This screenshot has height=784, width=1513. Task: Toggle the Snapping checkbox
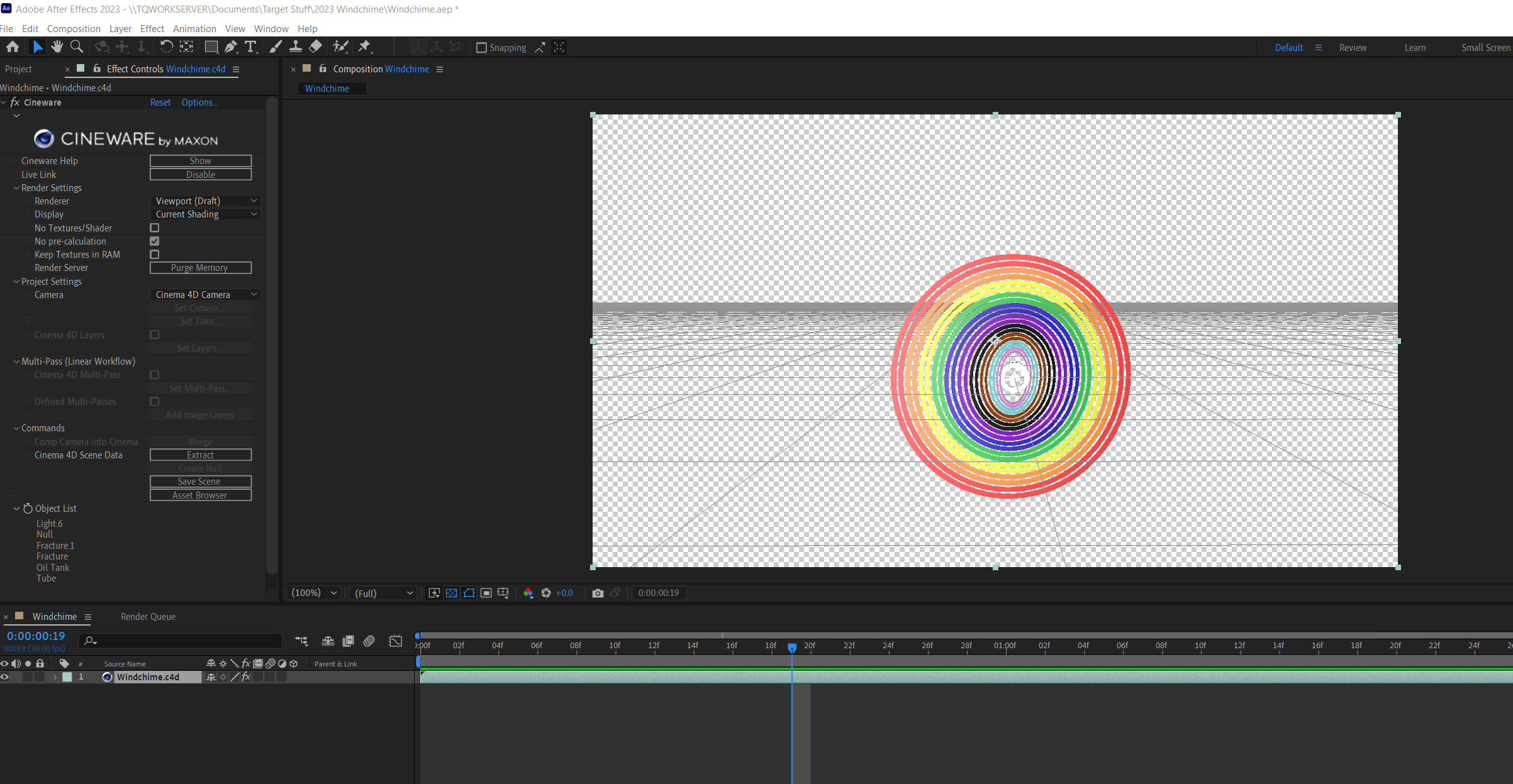pos(481,47)
